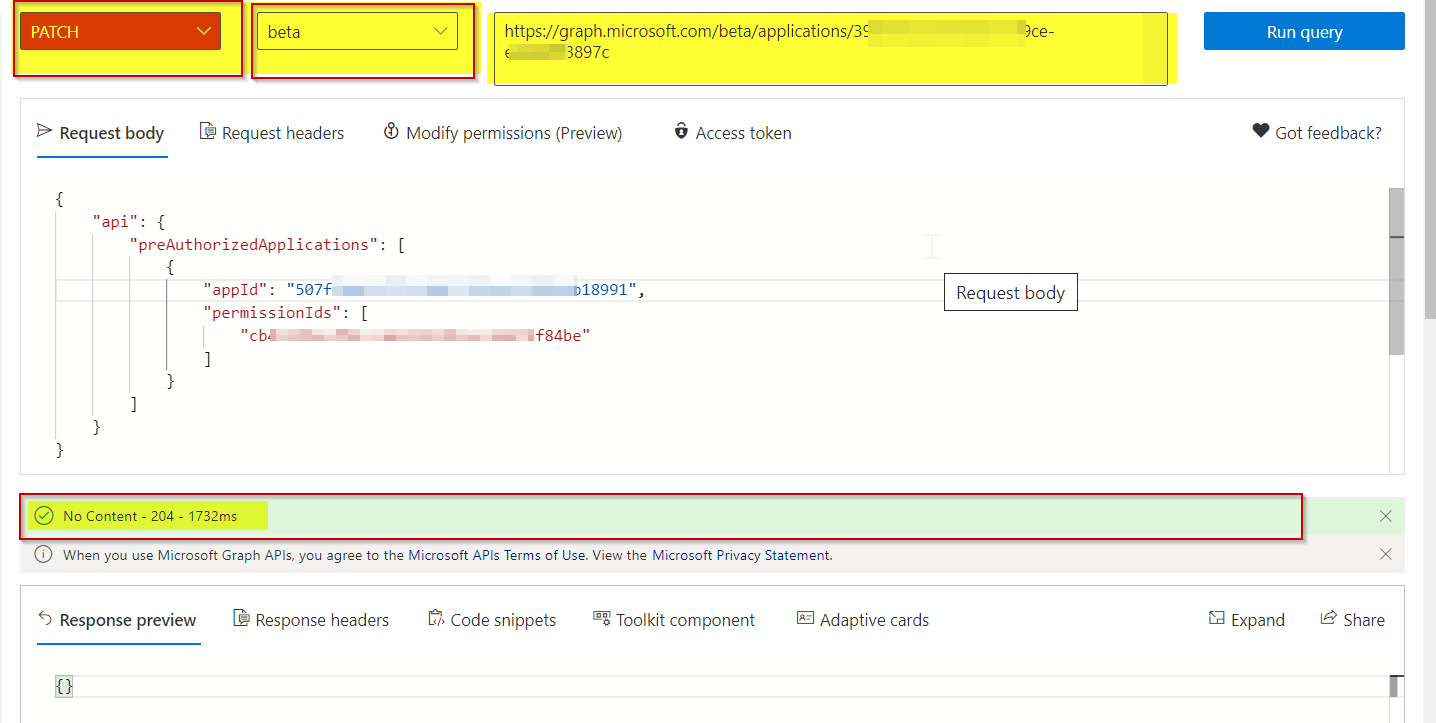Open the PATCH HTTP method dropdown
Screen dimensions: 1436x723
pyautogui.click(x=120, y=32)
